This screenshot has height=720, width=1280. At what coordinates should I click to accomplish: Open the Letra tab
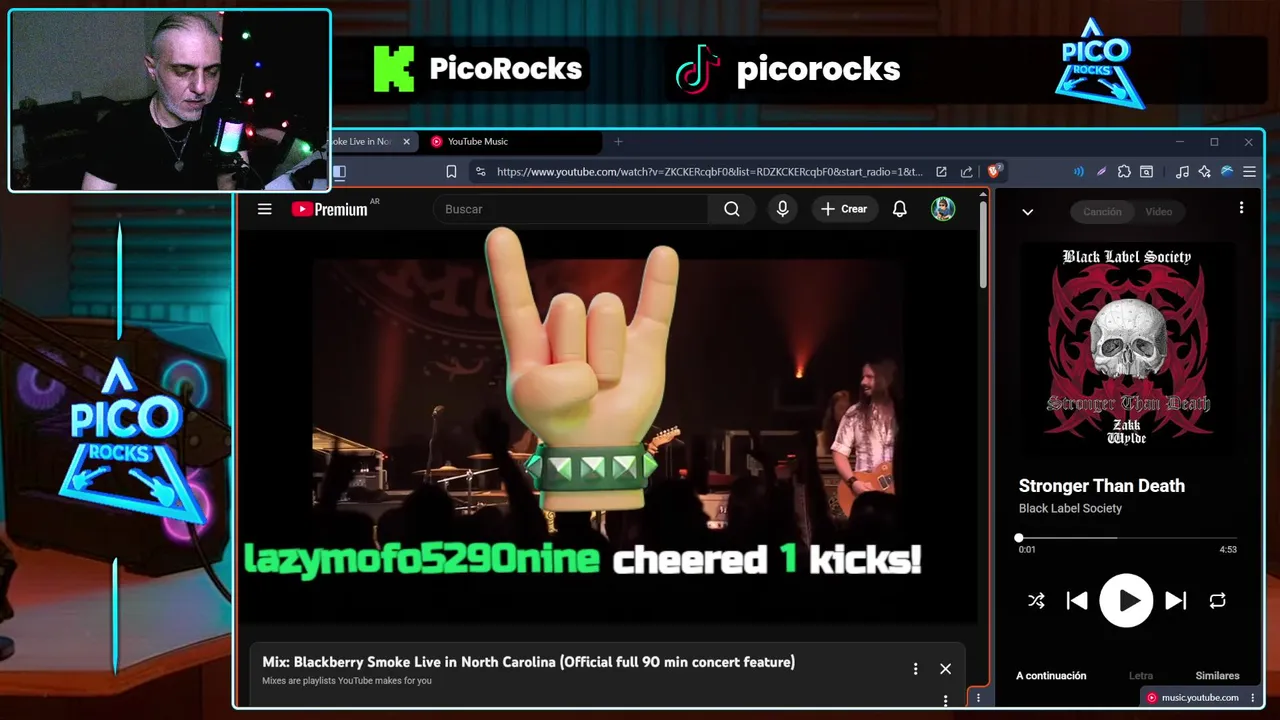[1140, 676]
